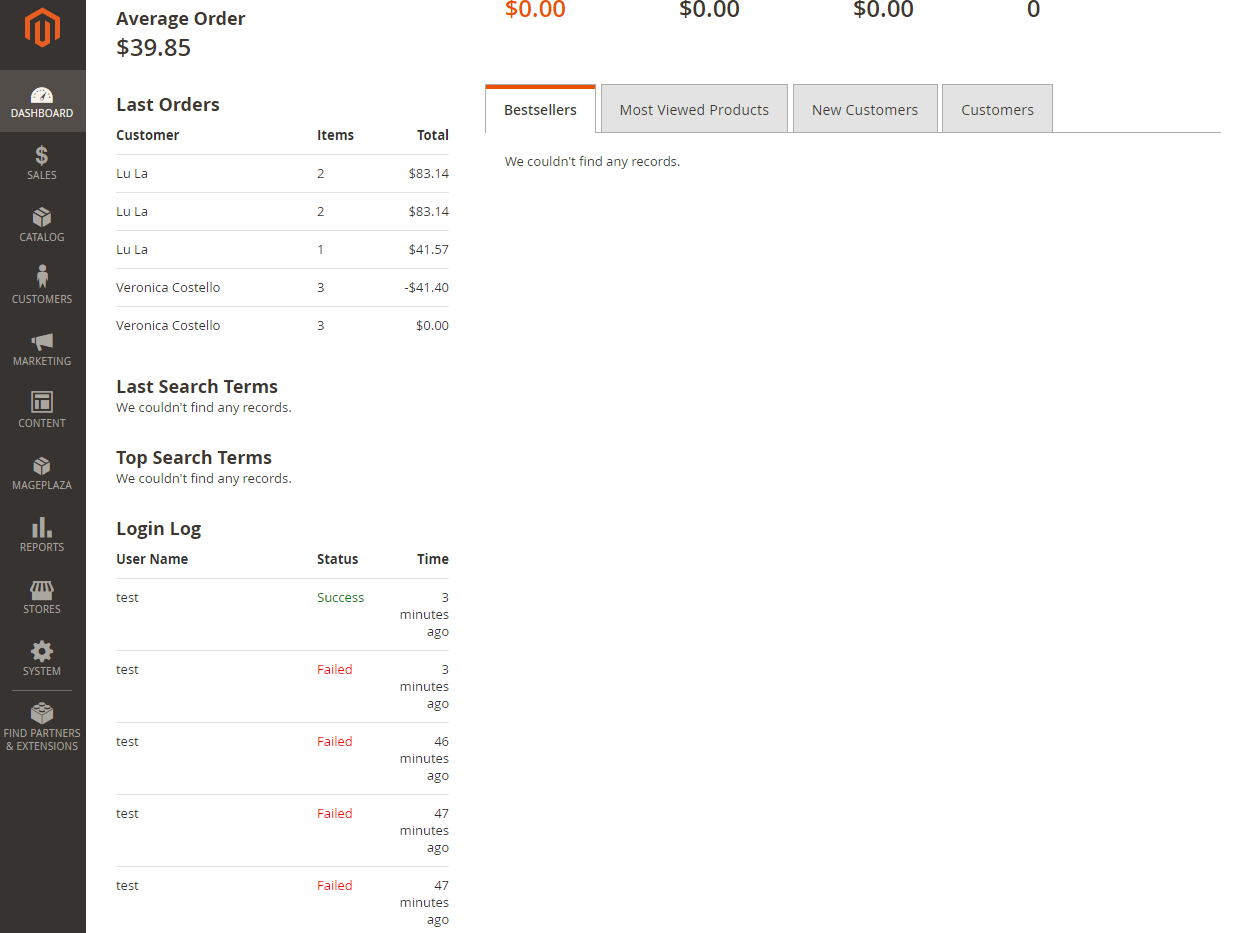Viewport: 1249px width, 933px height.
Task: Click the Login Log heading
Action: click(158, 528)
